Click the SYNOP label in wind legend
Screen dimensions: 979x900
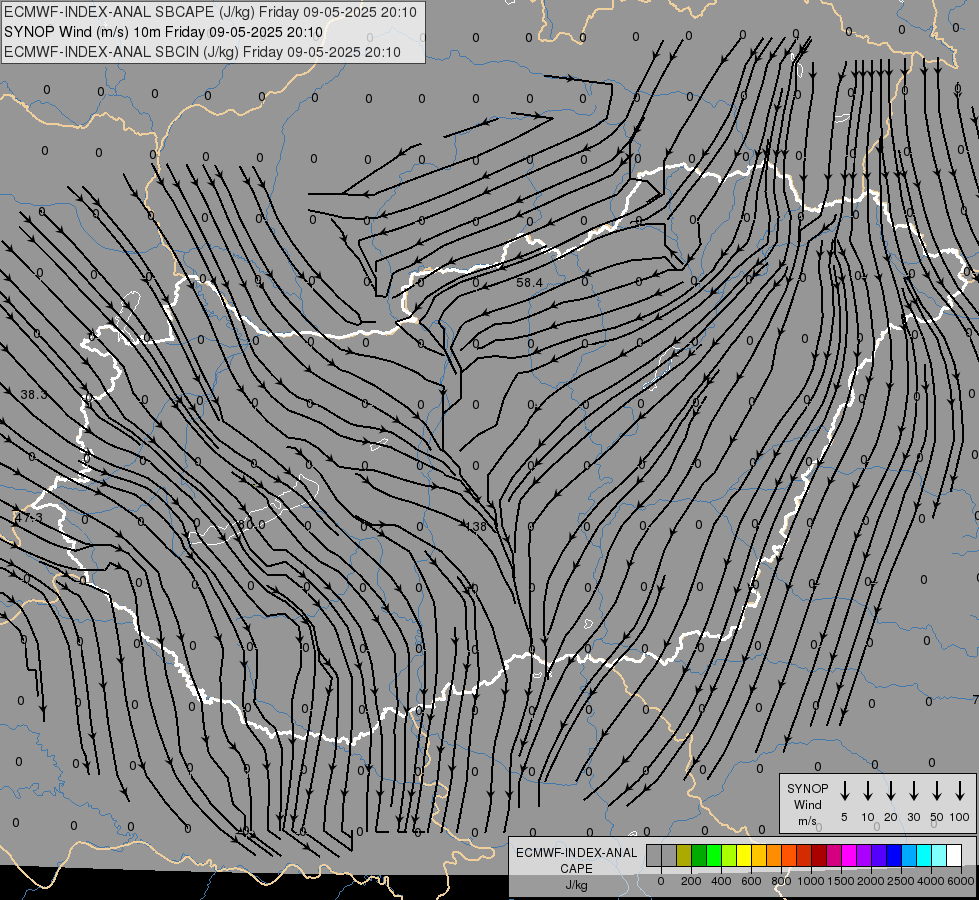(807, 789)
